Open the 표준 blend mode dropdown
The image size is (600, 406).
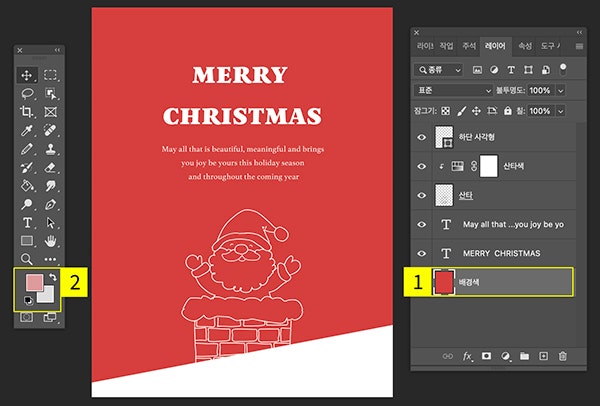click(x=453, y=90)
